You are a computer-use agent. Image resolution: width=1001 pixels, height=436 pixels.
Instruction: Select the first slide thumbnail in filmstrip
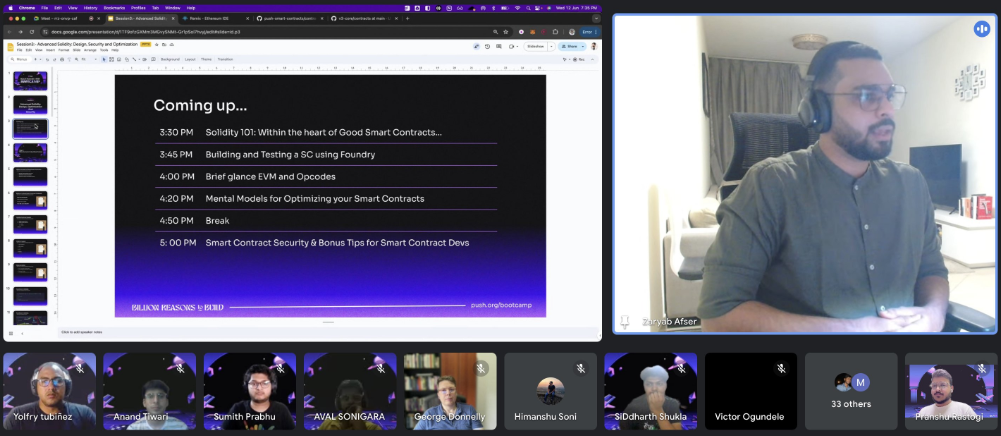point(30,81)
